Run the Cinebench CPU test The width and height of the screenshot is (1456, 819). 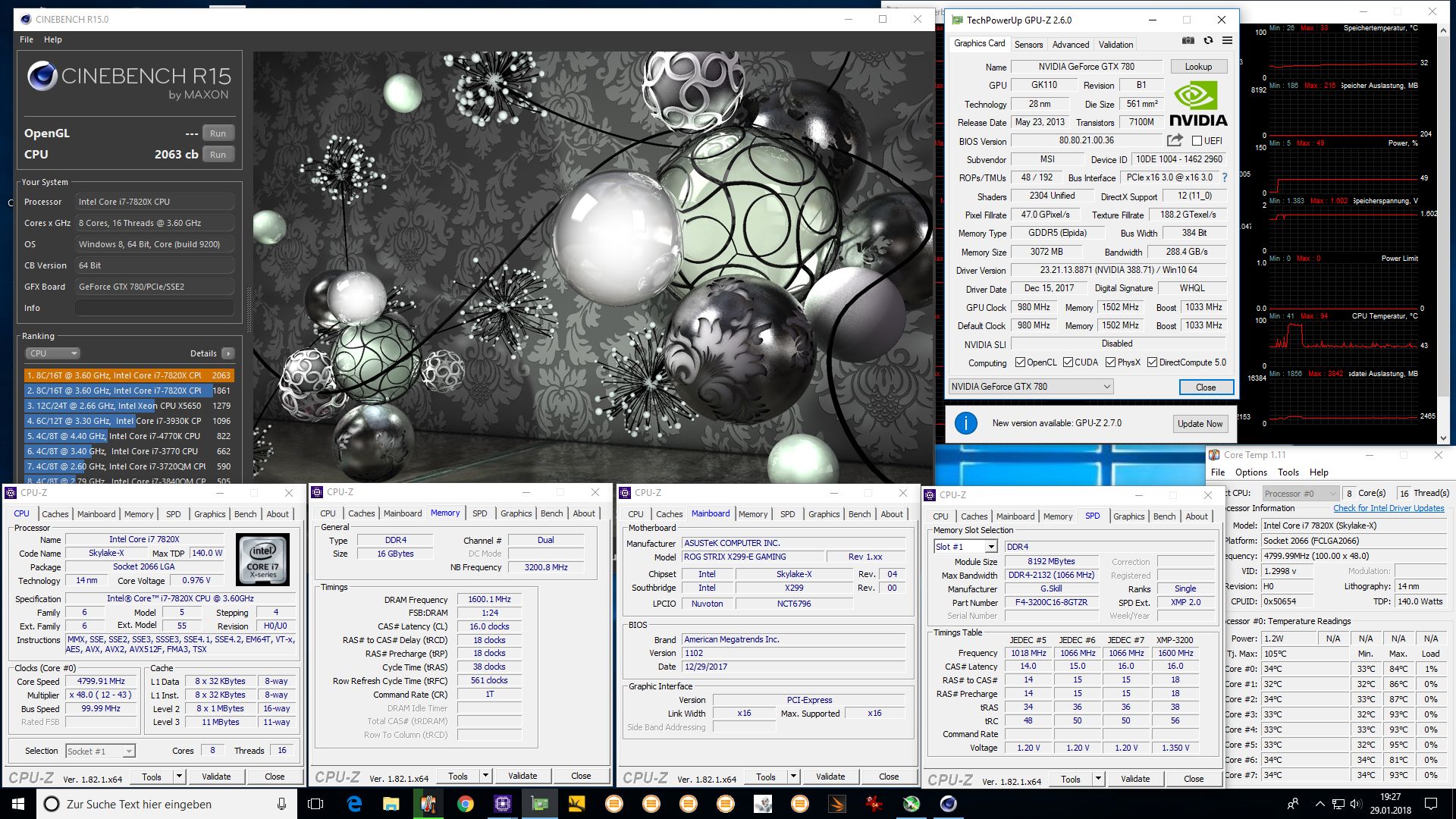[218, 155]
